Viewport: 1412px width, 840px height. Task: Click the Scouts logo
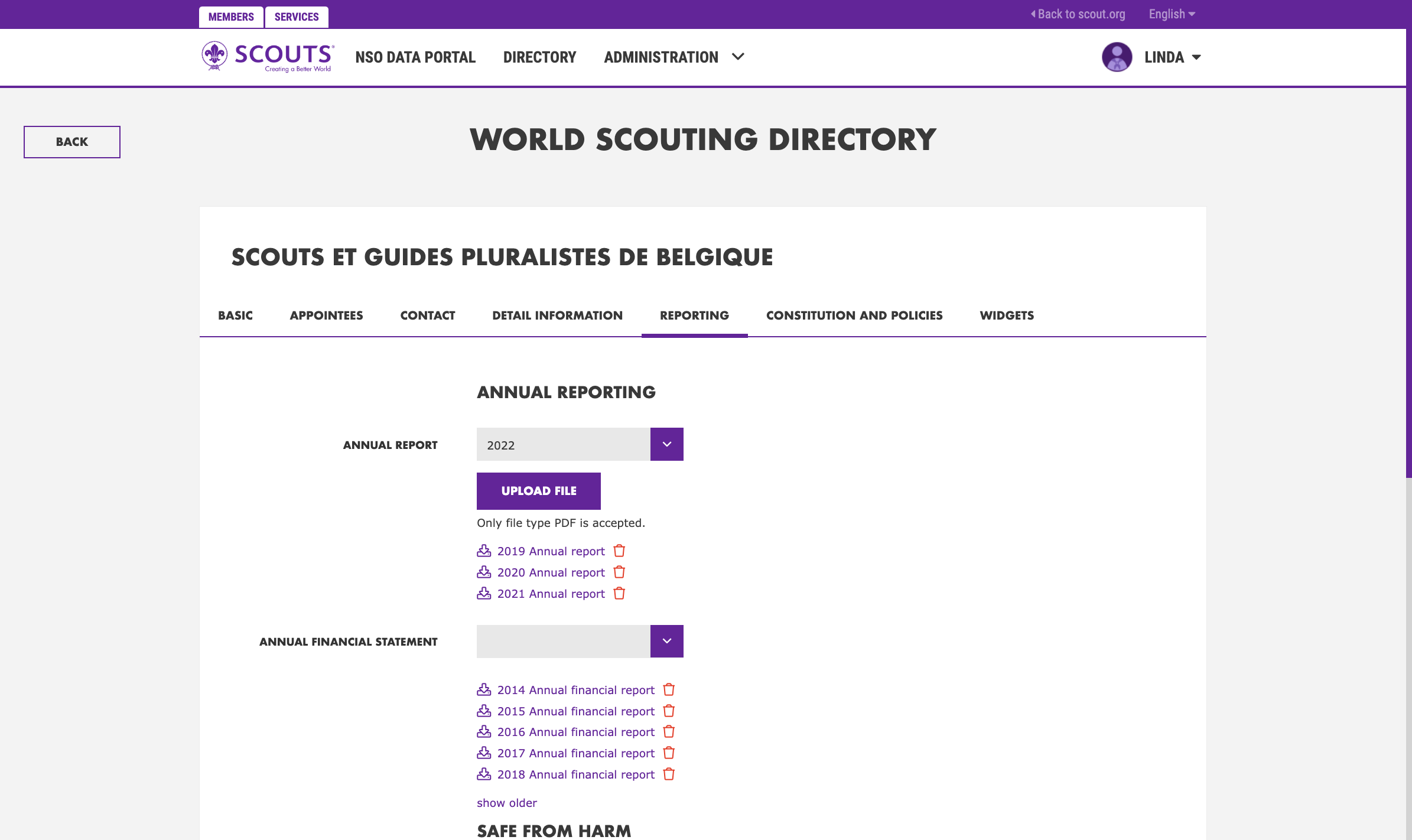click(x=268, y=57)
